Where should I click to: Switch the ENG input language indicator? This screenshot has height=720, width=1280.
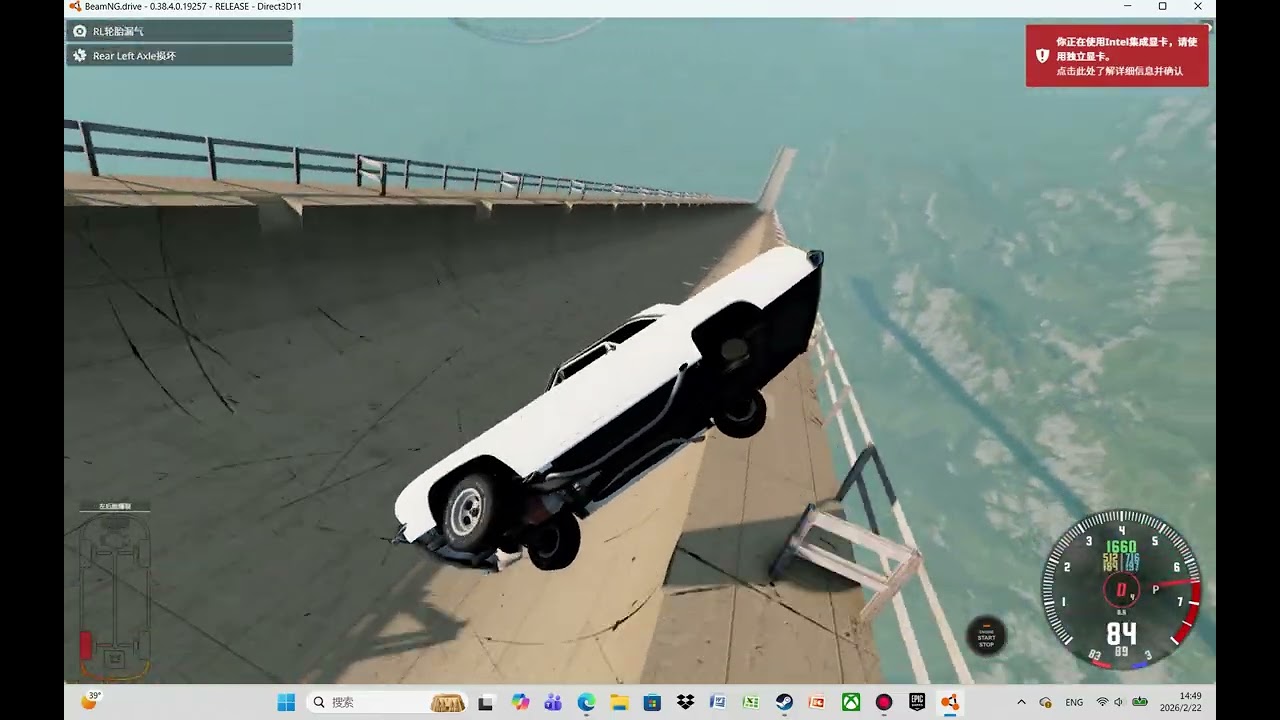click(x=1074, y=703)
